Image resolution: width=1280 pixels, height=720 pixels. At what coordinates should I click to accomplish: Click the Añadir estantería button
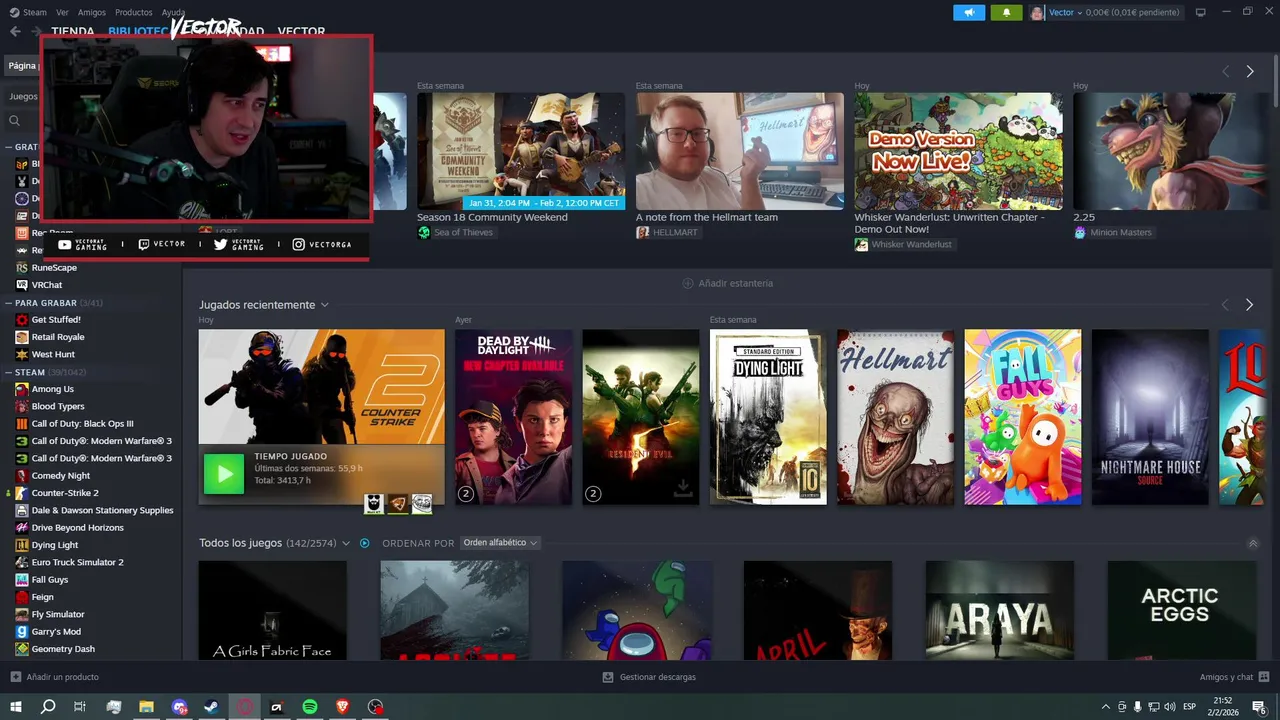727,283
